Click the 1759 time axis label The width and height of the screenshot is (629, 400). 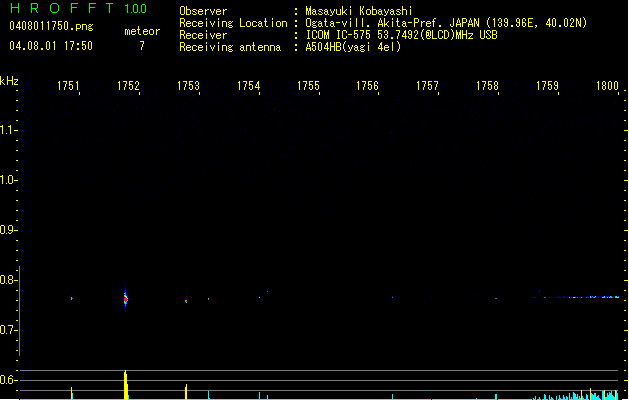547,86
